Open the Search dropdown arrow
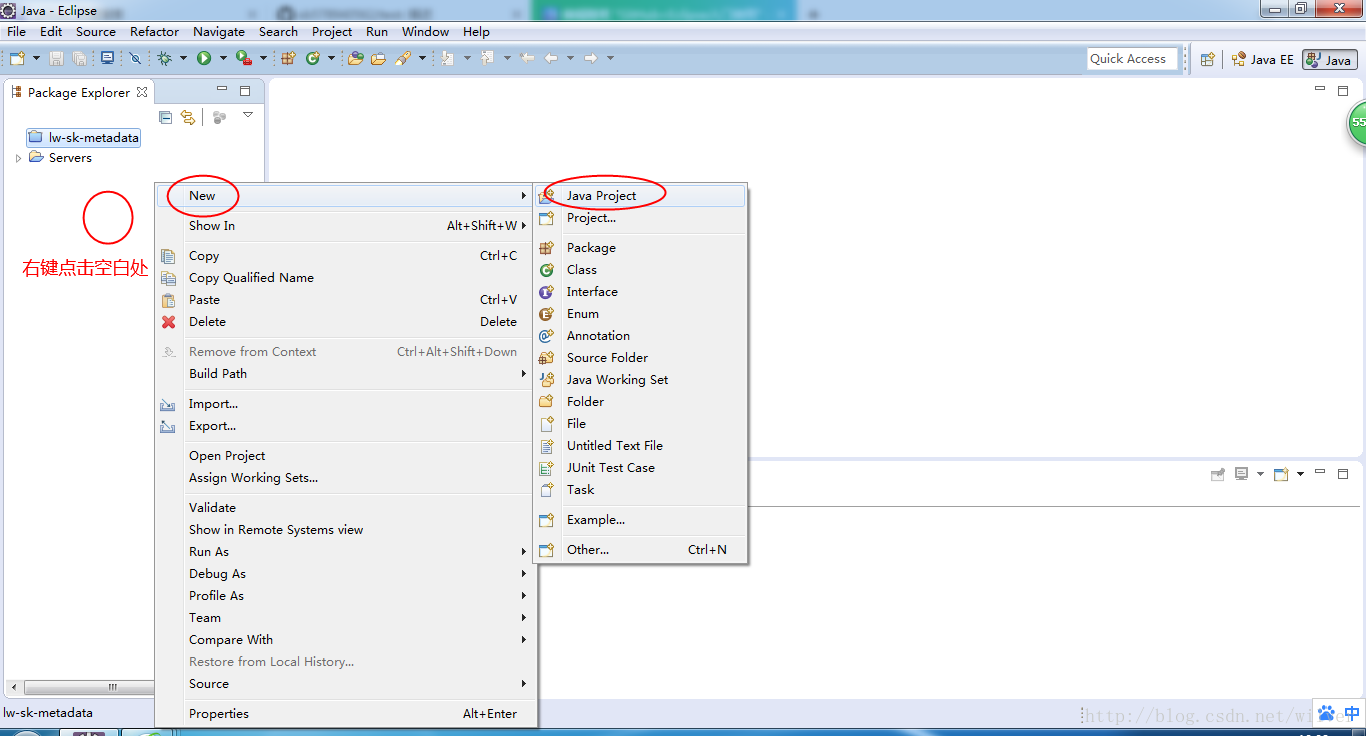Image resolution: width=1366 pixels, height=736 pixels. point(422,58)
